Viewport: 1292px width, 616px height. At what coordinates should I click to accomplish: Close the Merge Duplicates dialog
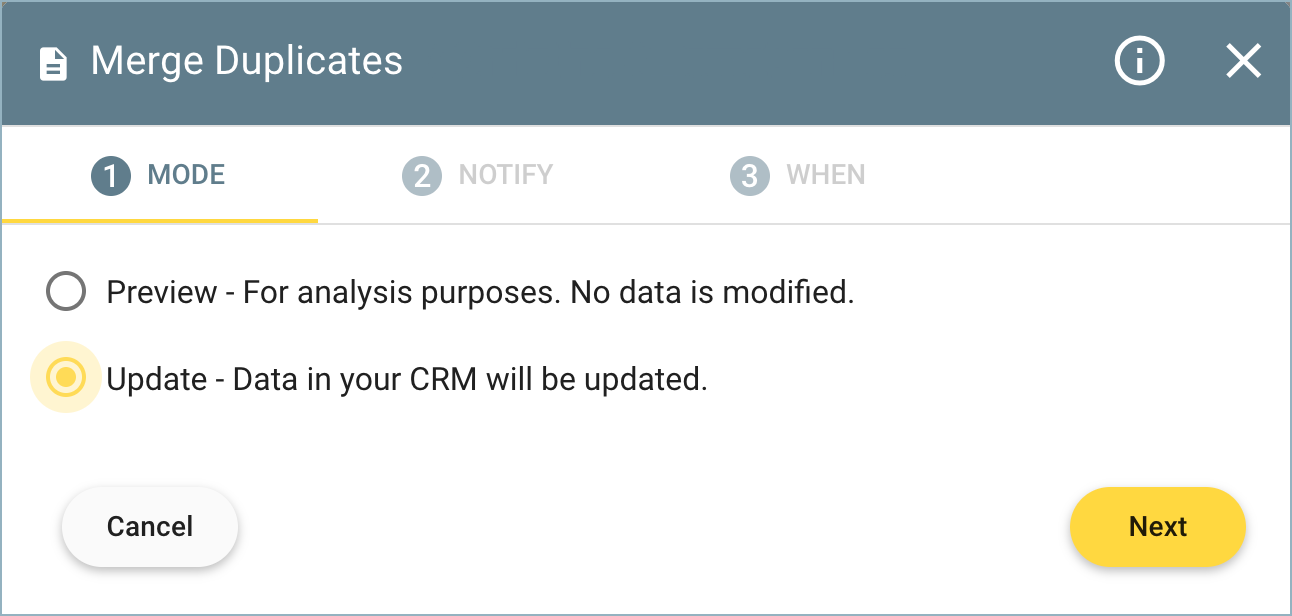(x=1243, y=61)
